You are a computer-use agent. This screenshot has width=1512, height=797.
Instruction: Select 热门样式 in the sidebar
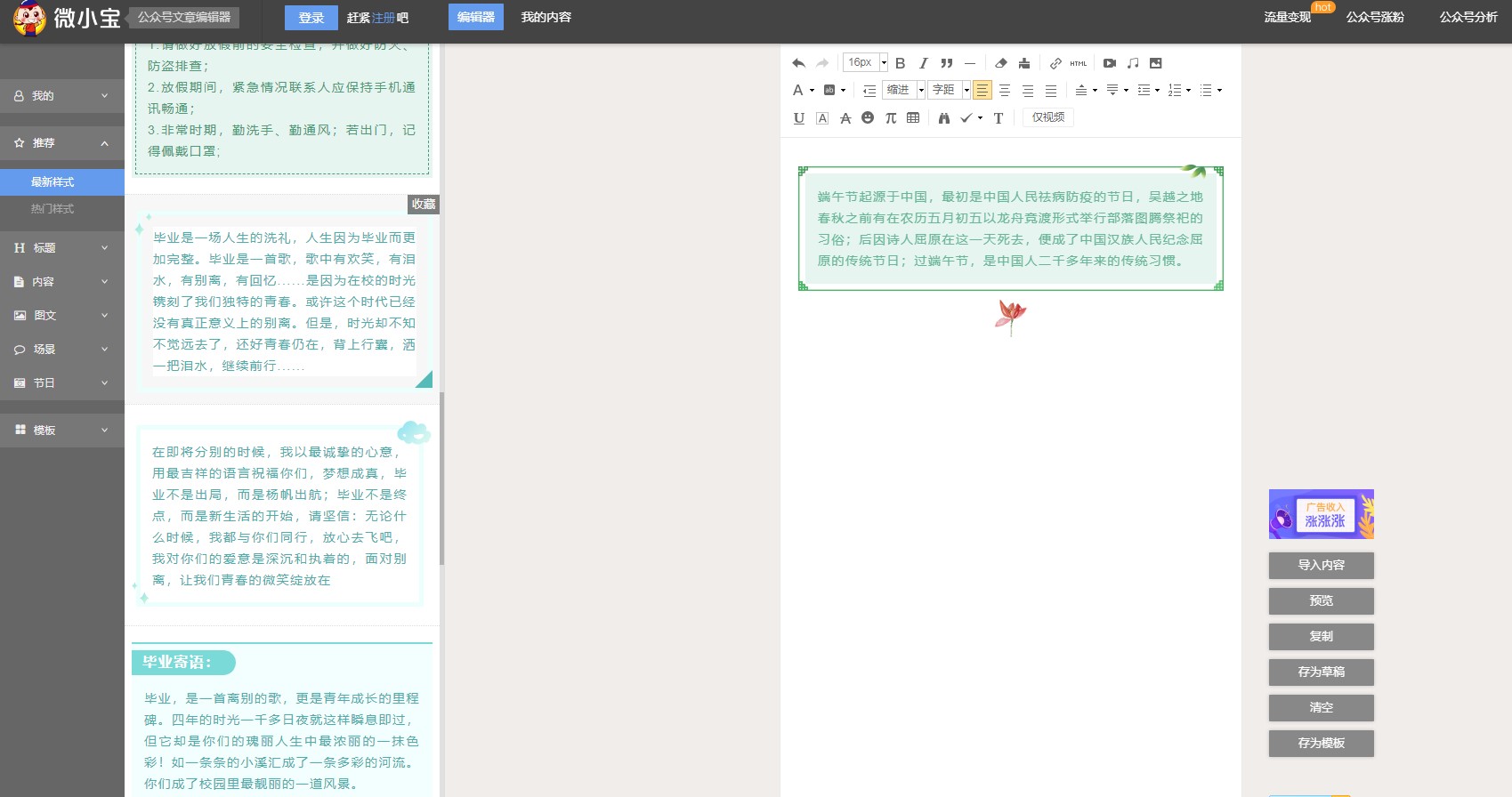pos(53,209)
